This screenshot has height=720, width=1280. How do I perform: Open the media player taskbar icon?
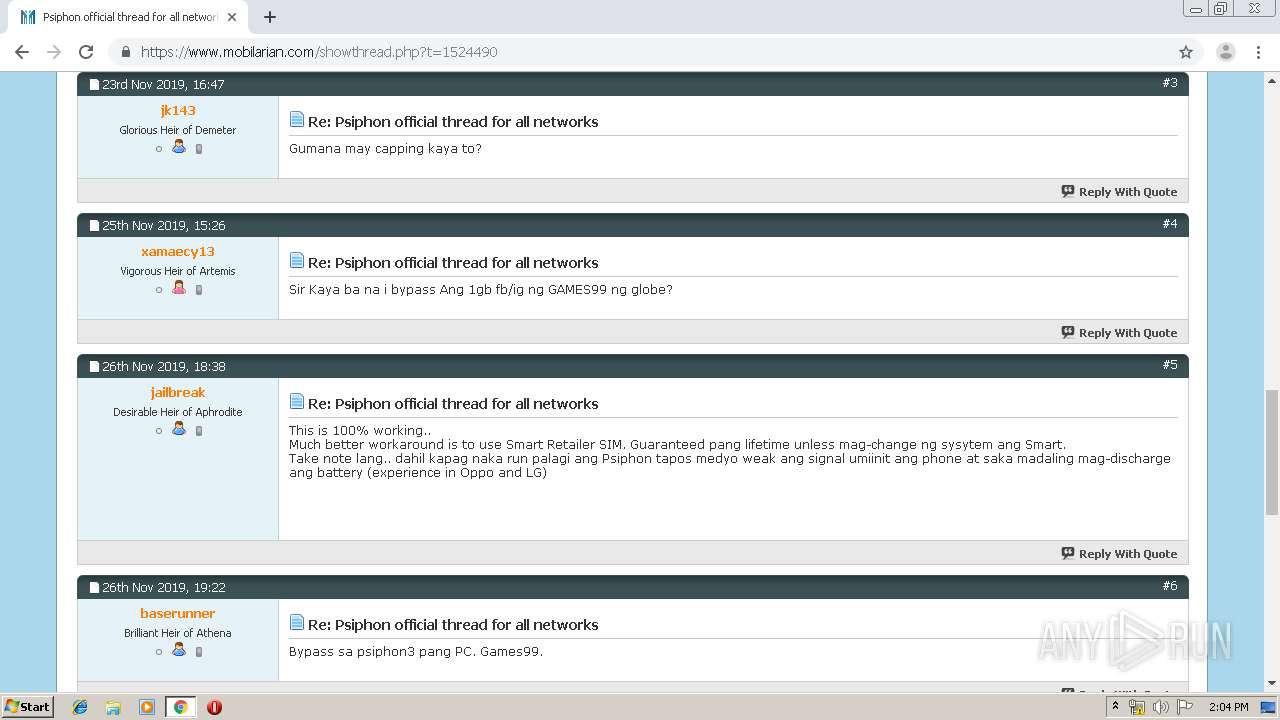click(x=147, y=707)
